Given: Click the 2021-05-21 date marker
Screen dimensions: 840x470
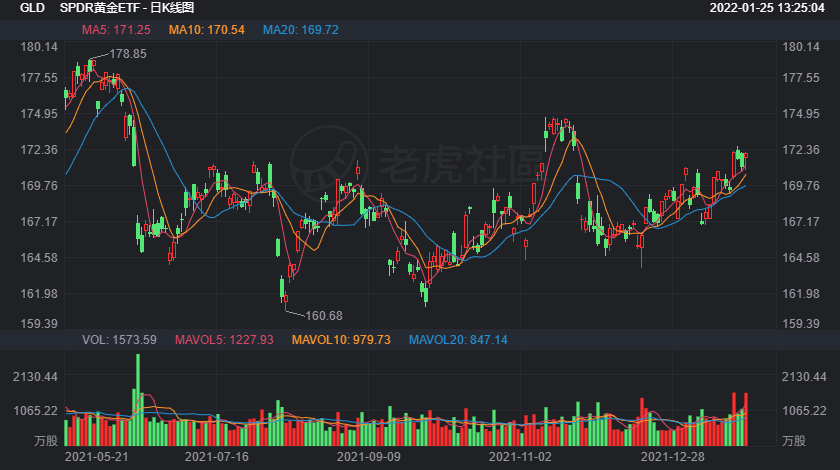Looking at the screenshot, I should tap(97, 457).
